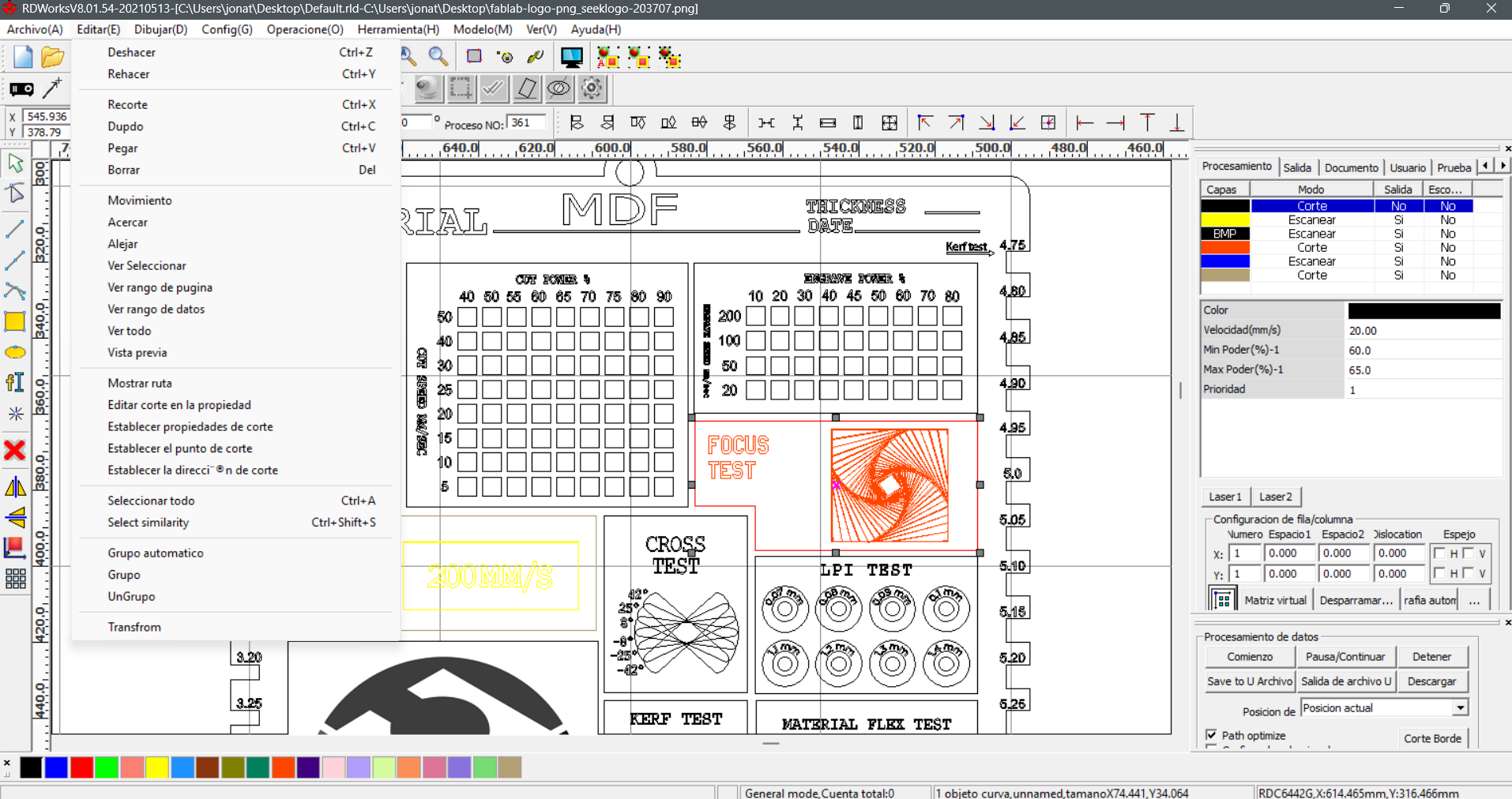This screenshot has height=799, width=1512.
Task: Switch to the Documento tab
Action: [x=1351, y=167]
